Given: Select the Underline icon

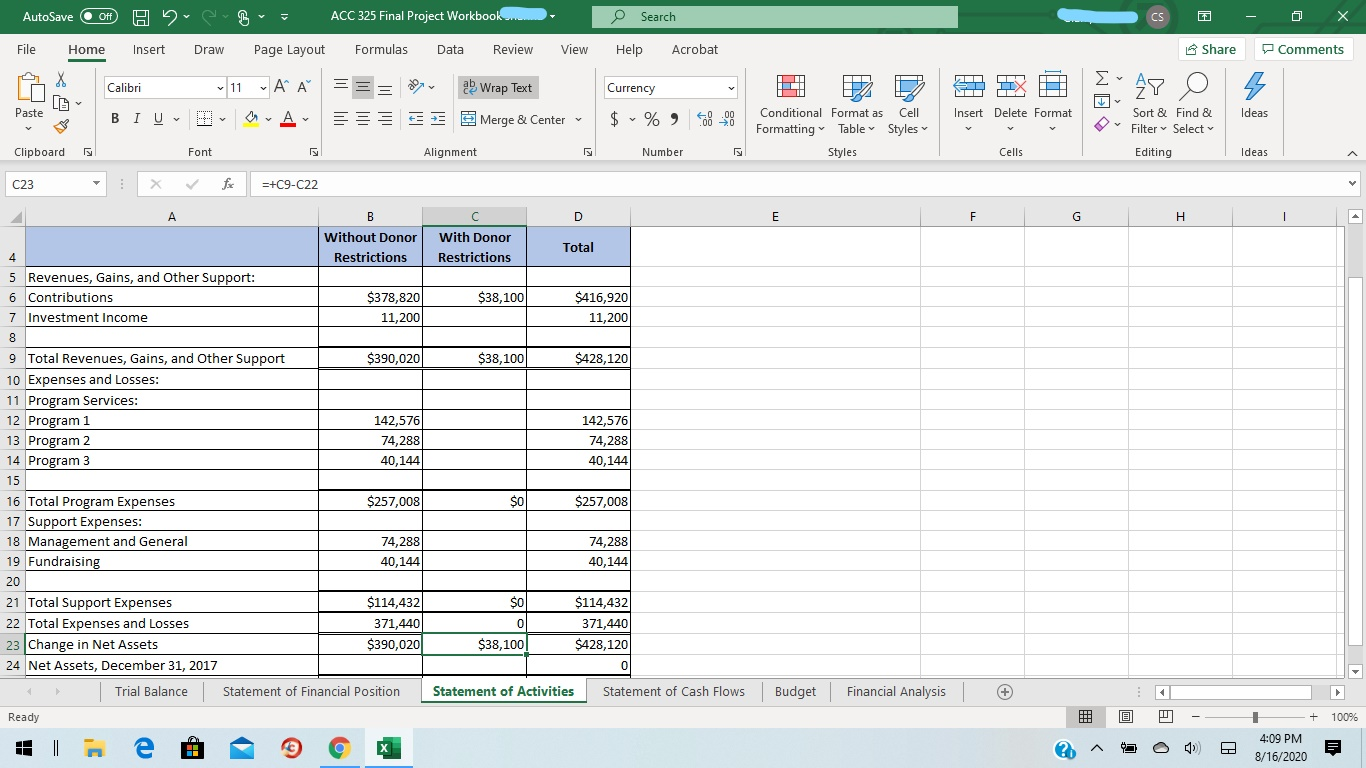Looking at the screenshot, I should [x=158, y=118].
